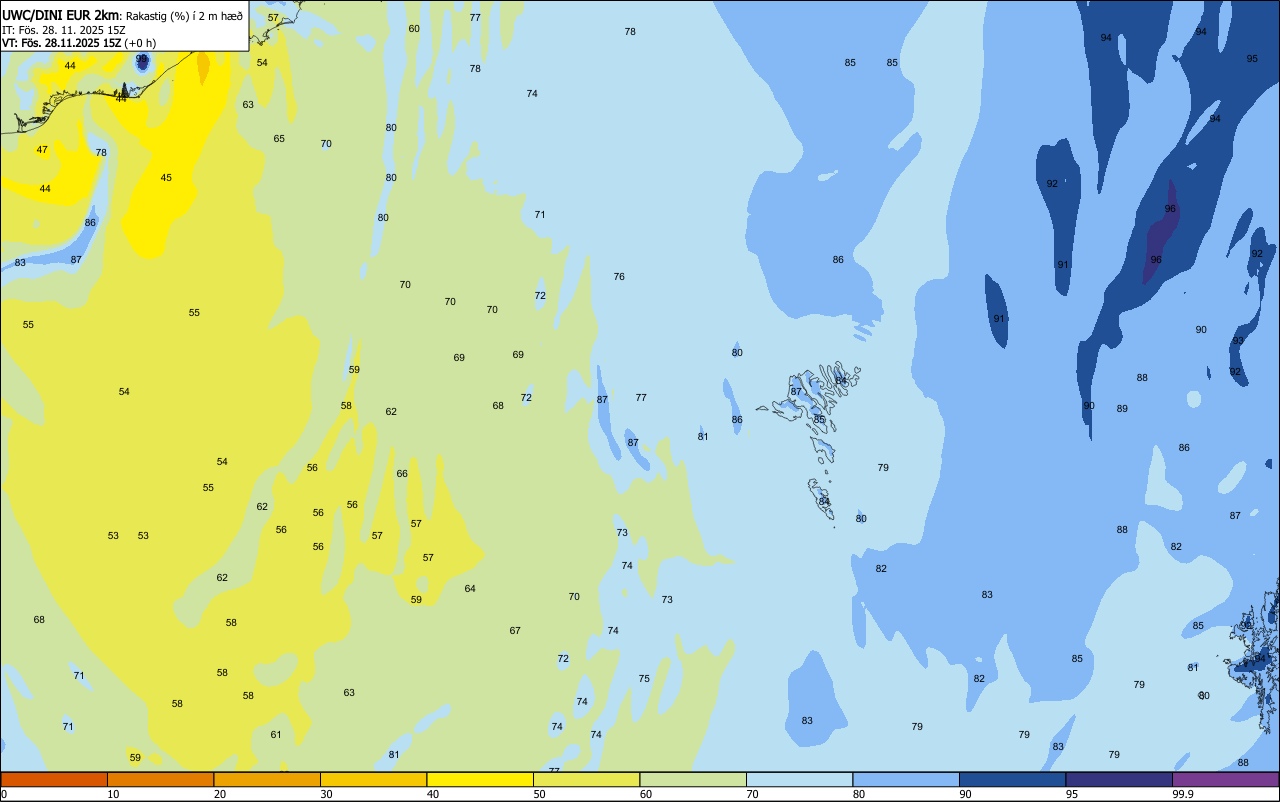Select the map value 65

279,139
